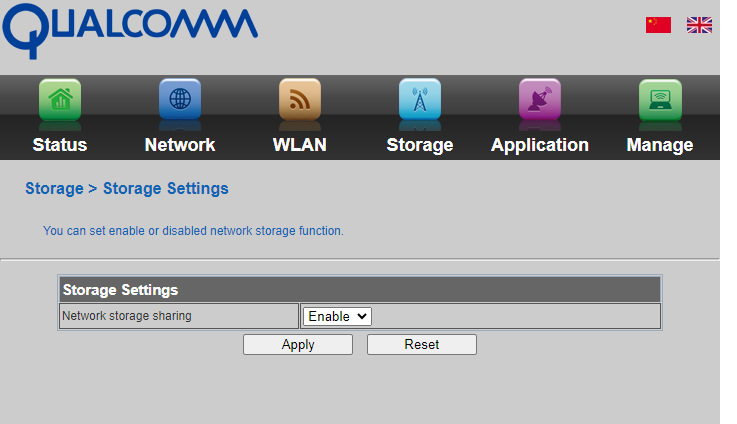Select the WLAN menu label
This screenshot has width=737, height=424.
[300, 145]
